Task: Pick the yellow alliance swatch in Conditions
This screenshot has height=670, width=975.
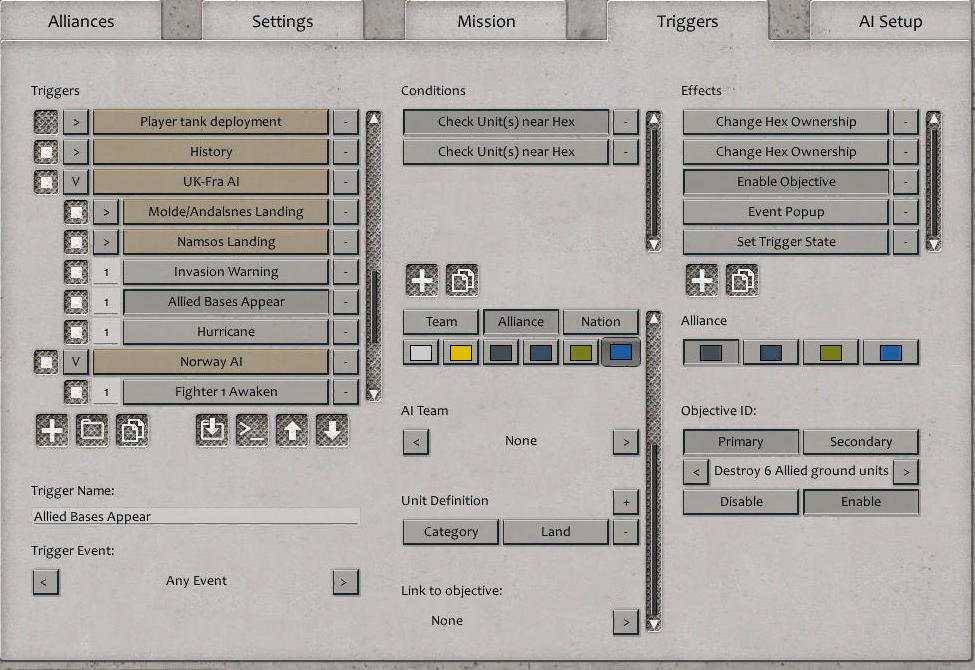Action: [461, 353]
